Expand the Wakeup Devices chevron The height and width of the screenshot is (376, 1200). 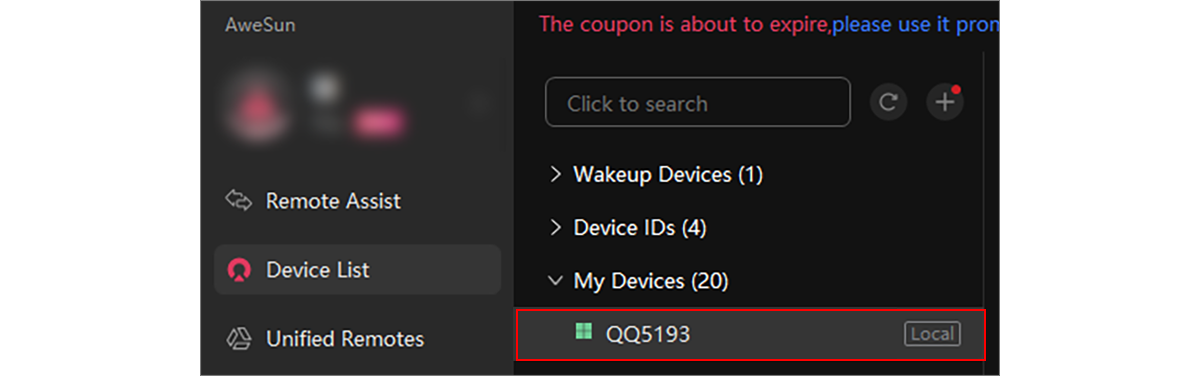point(556,174)
